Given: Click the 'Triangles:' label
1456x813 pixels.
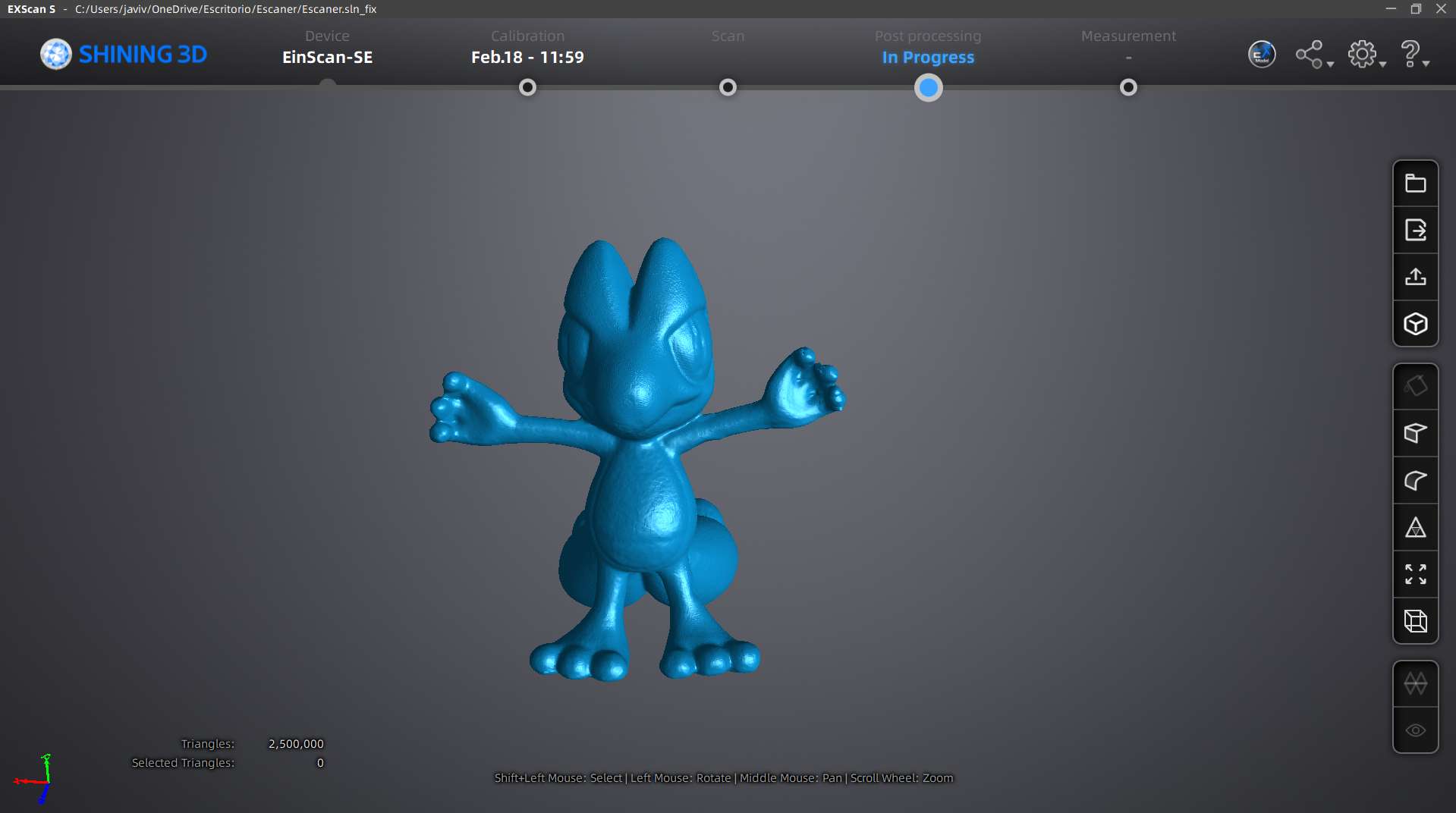Looking at the screenshot, I should 208,744.
